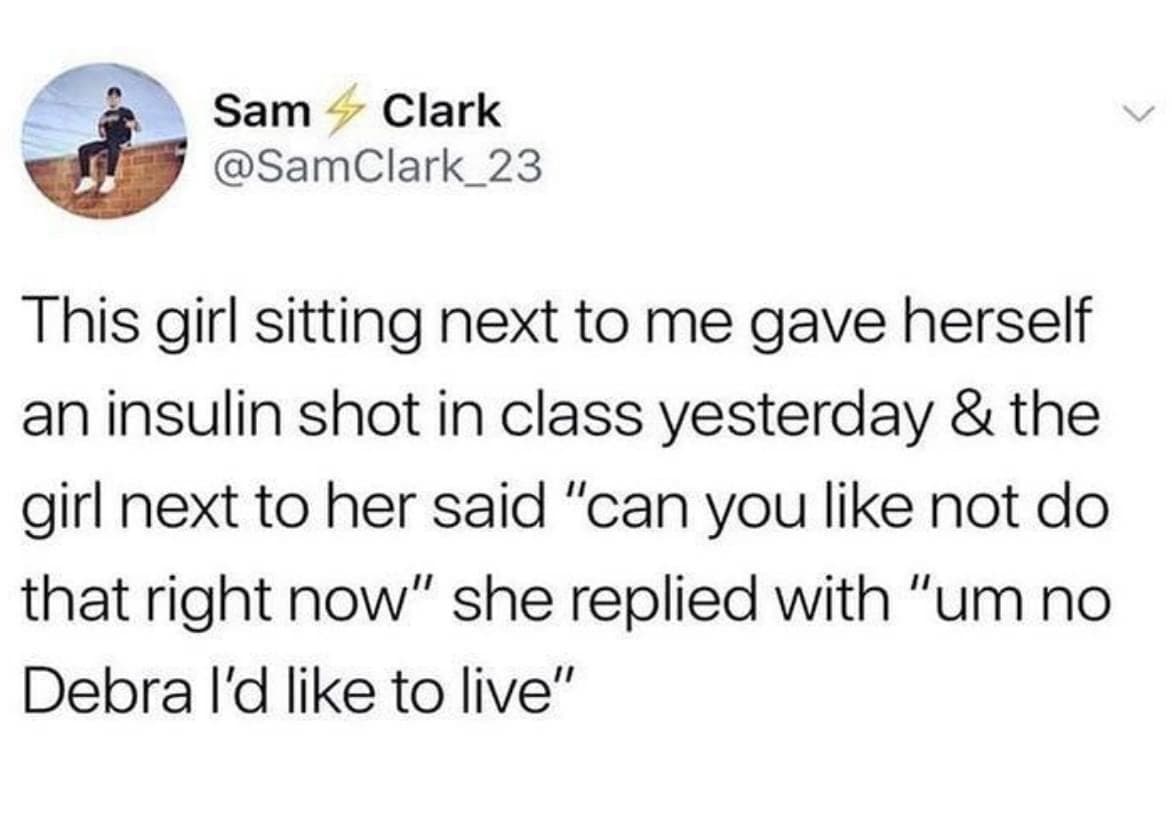This screenshot has width=1172, height=826.
Task: Click the lightning bolt emoji in the display name
Action: tap(344, 110)
